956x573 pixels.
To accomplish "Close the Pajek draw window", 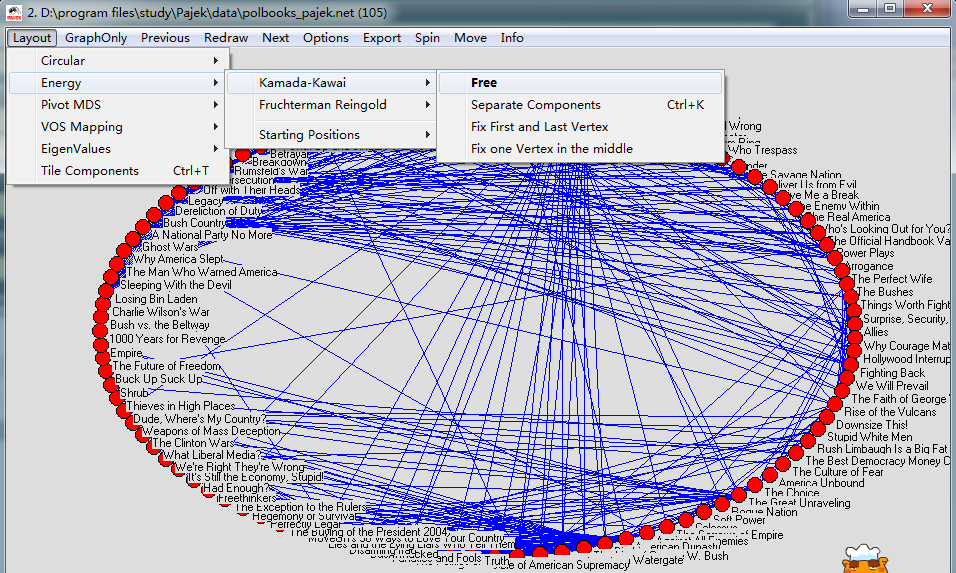I will [927, 9].
